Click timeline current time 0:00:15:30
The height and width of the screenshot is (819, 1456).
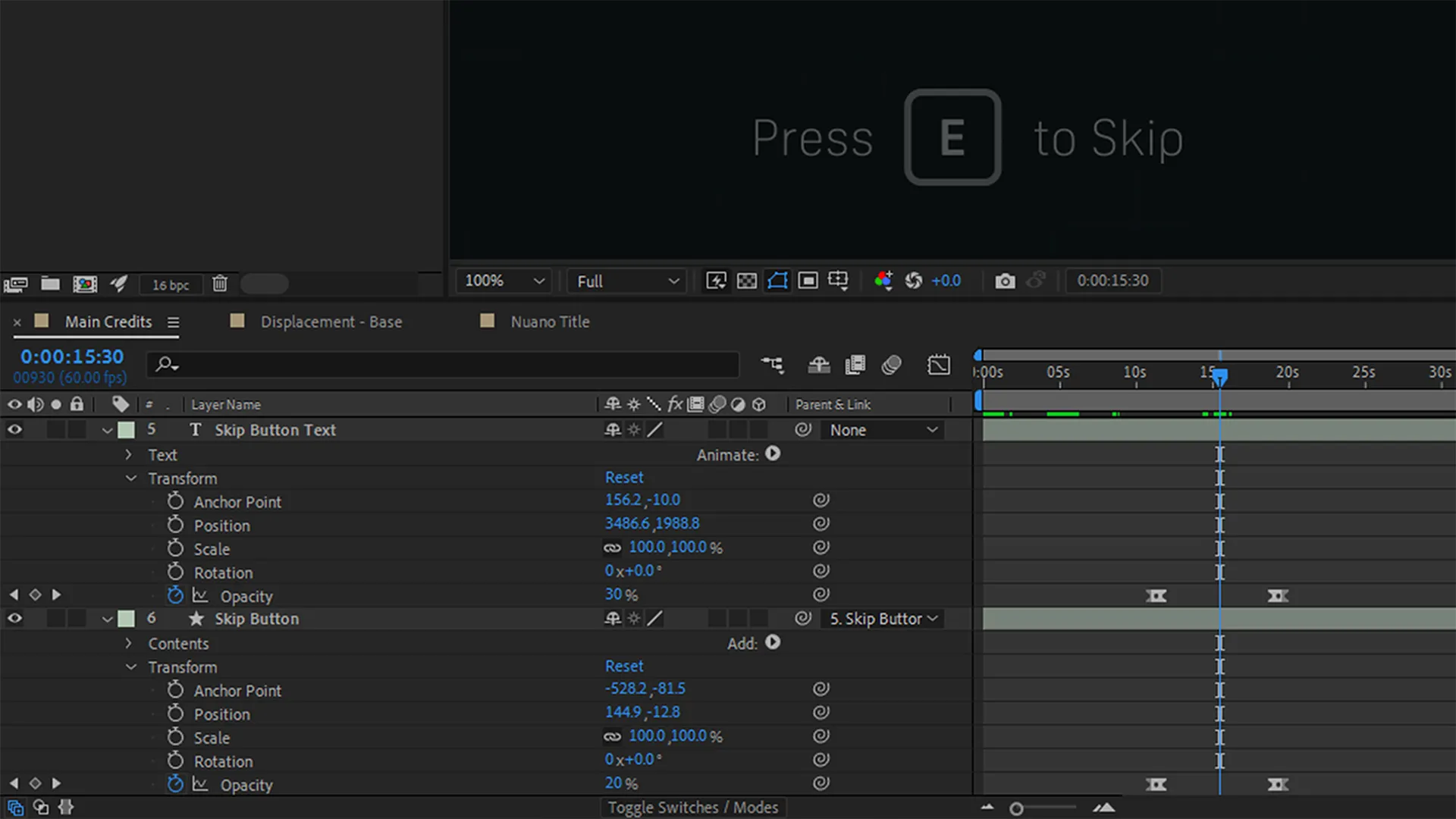pyautogui.click(x=72, y=356)
